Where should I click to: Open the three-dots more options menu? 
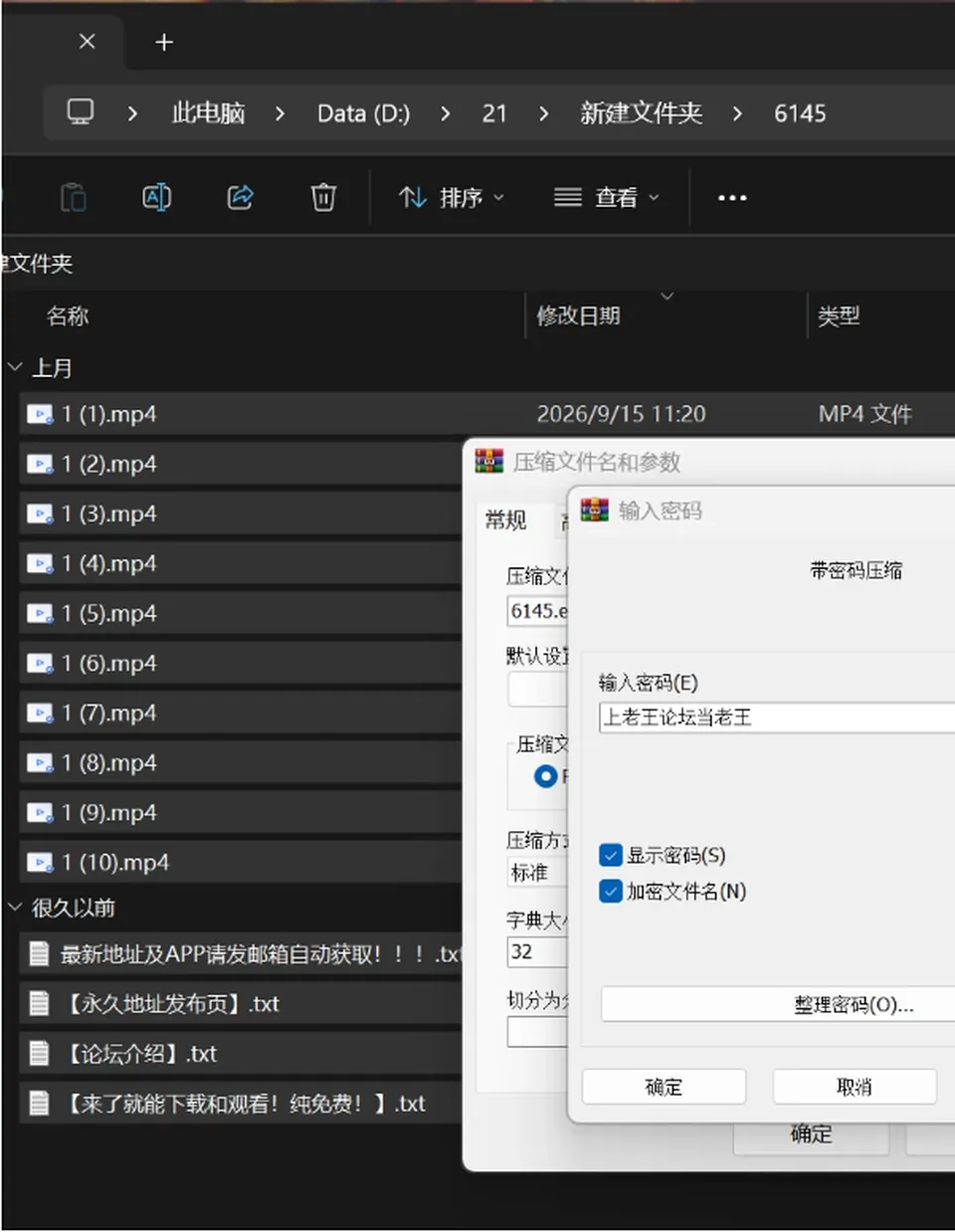tap(732, 197)
